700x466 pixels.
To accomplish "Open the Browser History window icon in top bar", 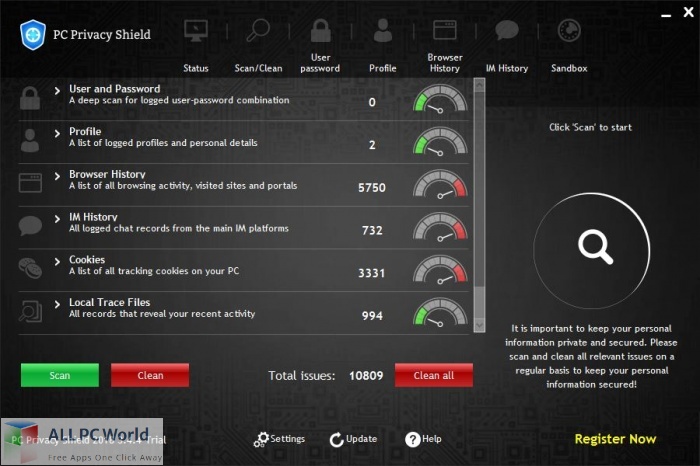I will coord(445,30).
